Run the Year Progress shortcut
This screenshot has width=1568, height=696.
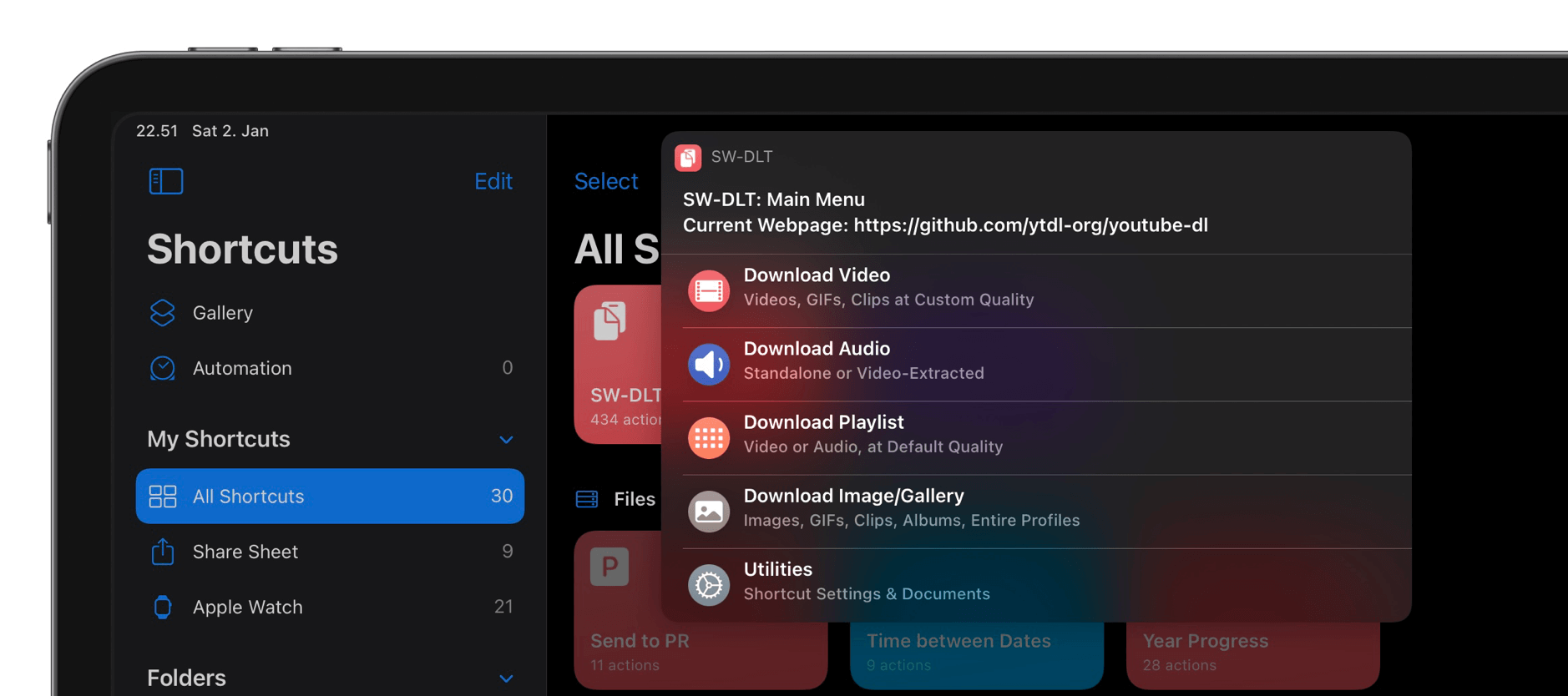1252,654
